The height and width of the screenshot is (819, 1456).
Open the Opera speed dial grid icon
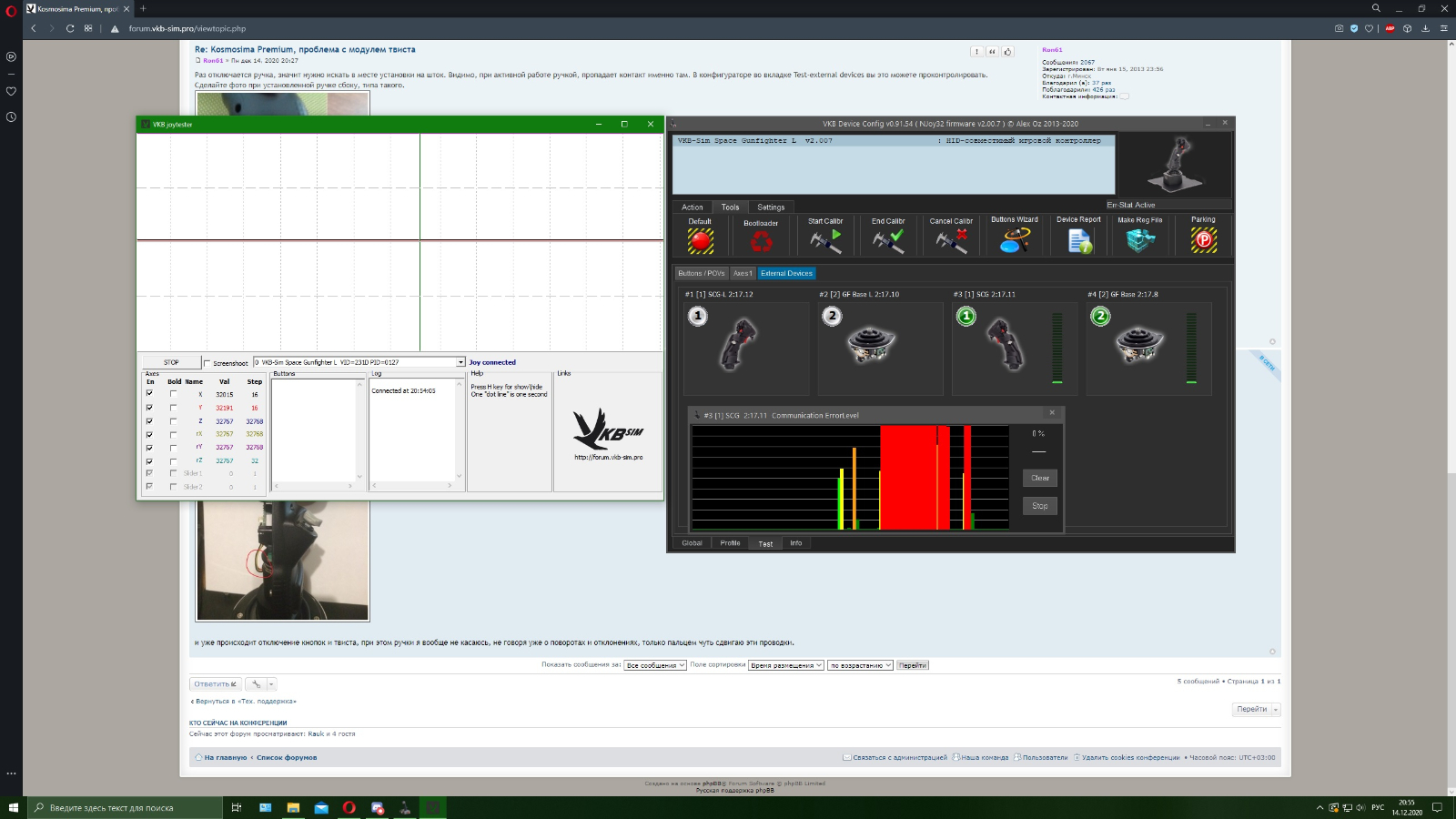click(x=88, y=28)
